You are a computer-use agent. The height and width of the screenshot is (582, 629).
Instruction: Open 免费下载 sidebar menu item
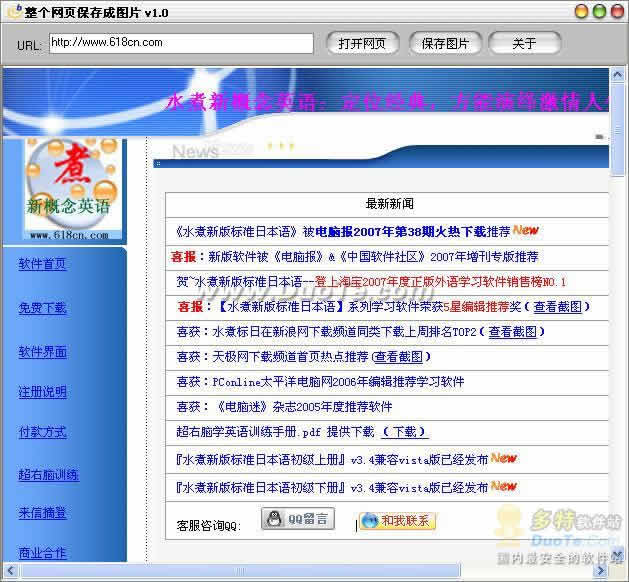pyautogui.click(x=42, y=308)
